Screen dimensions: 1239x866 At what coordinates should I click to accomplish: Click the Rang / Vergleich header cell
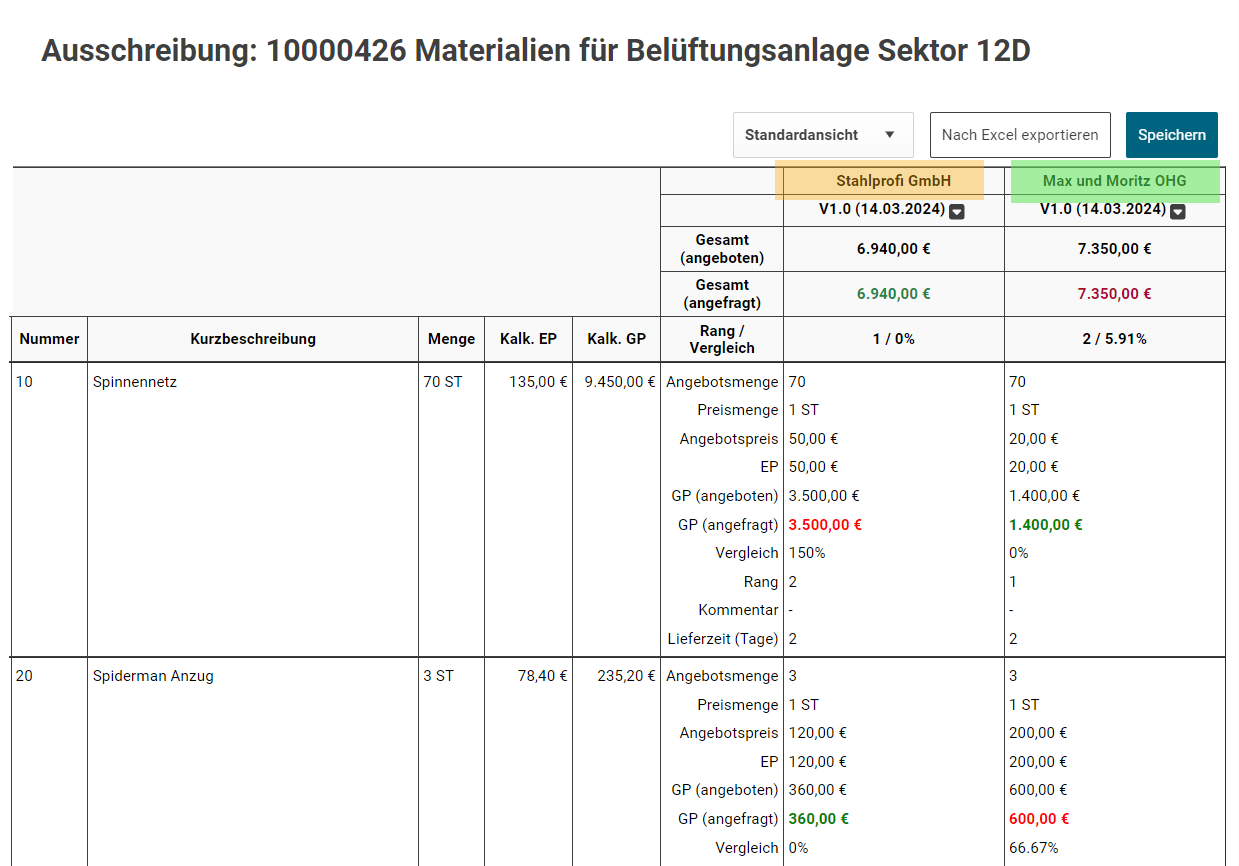pyautogui.click(x=721, y=339)
